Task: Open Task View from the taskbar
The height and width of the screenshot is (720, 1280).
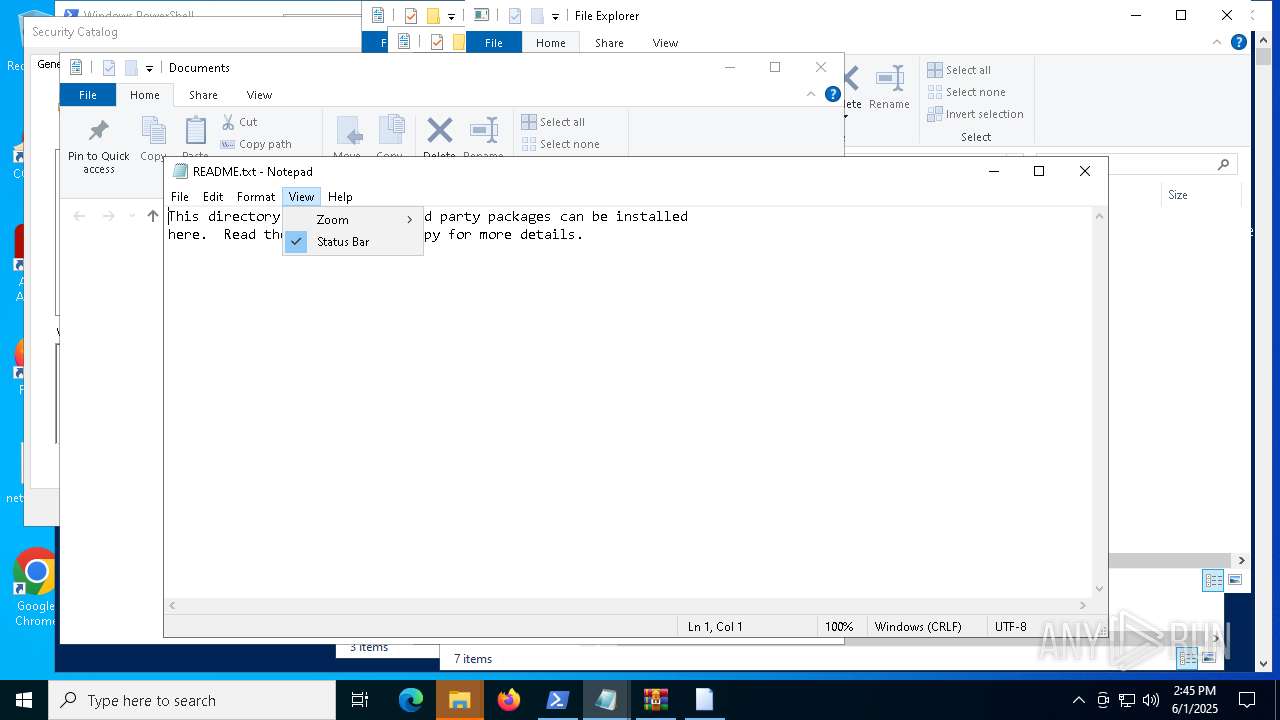Action: tap(360, 700)
